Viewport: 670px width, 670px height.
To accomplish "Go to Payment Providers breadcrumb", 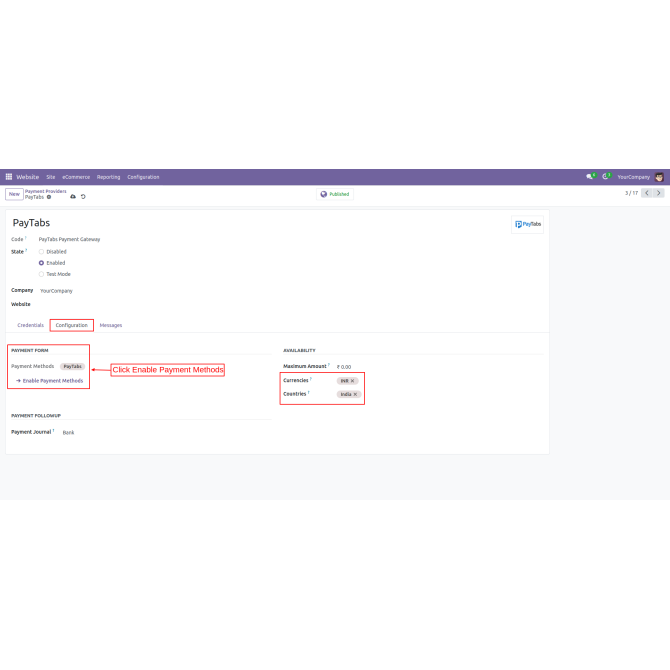I will tap(46, 191).
